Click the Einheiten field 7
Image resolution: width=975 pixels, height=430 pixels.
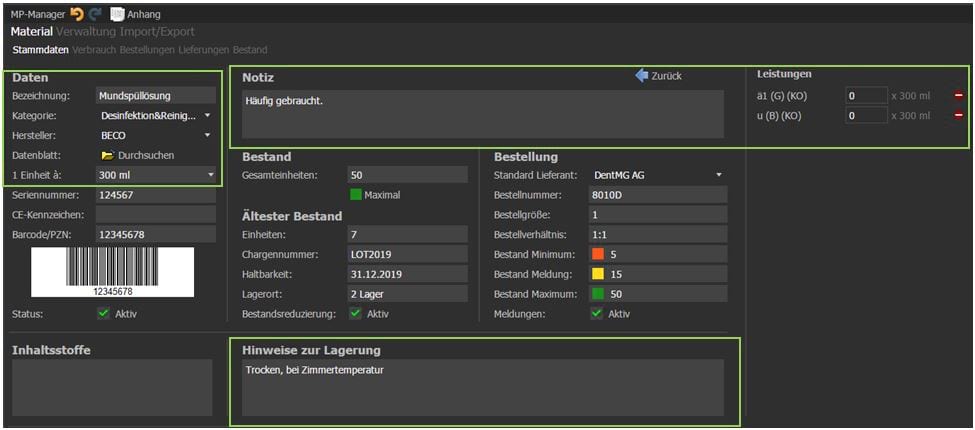click(407, 234)
